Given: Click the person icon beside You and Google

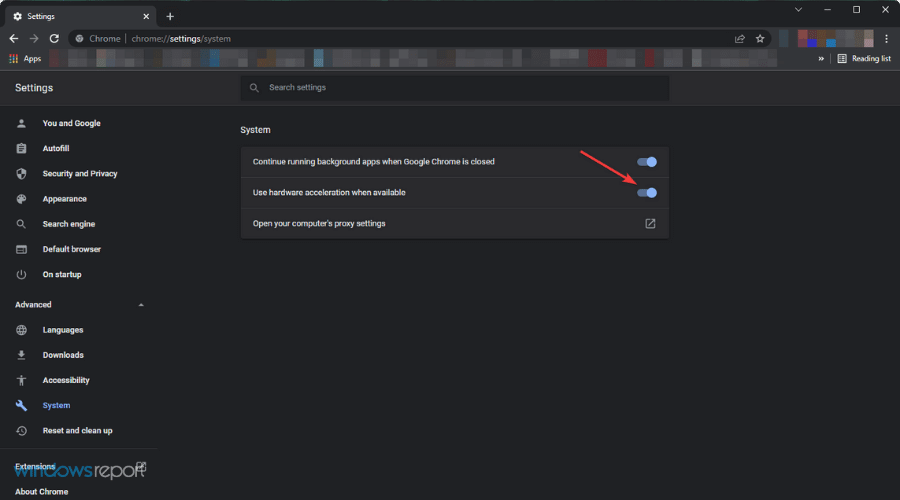Looking at the screenshot, I should click(x=21, y=123).
